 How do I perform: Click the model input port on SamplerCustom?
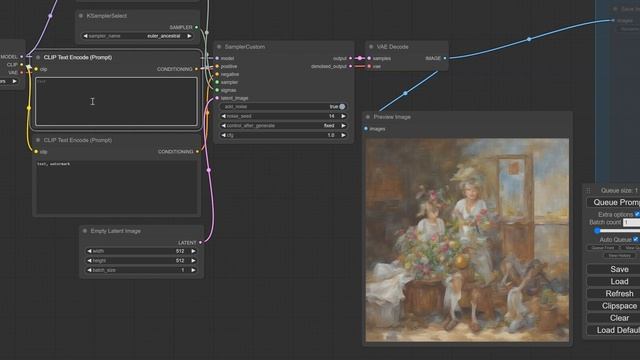coord(217,58)
